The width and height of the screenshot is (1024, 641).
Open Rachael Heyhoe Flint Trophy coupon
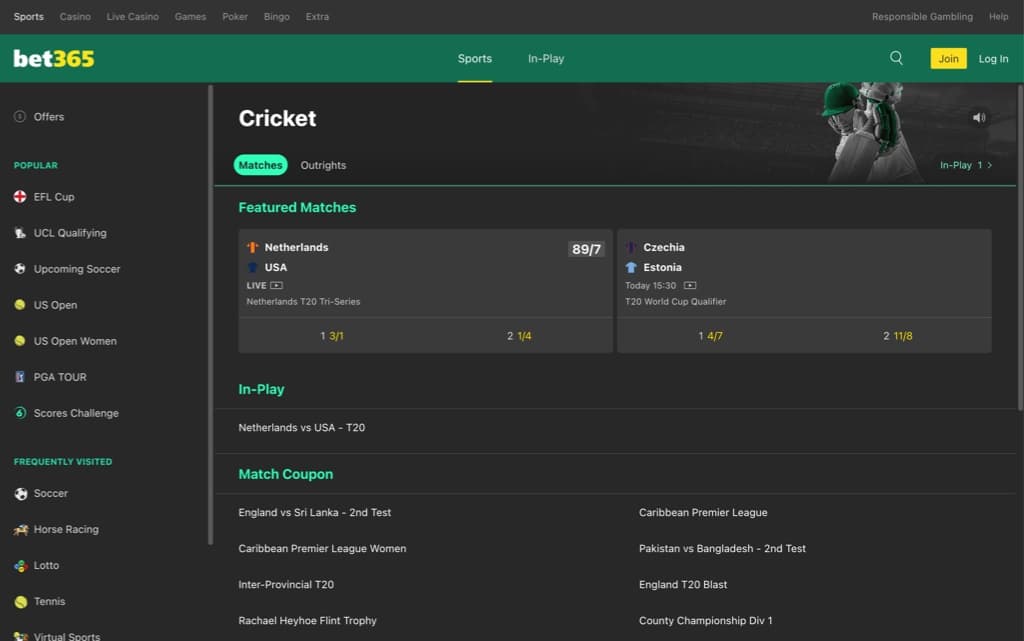pyautogui.click(x=308, y=620)
